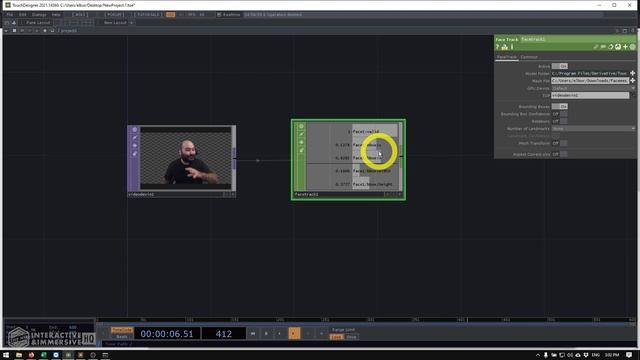Open the TOP parameter selector arrow

coord(633,96)
